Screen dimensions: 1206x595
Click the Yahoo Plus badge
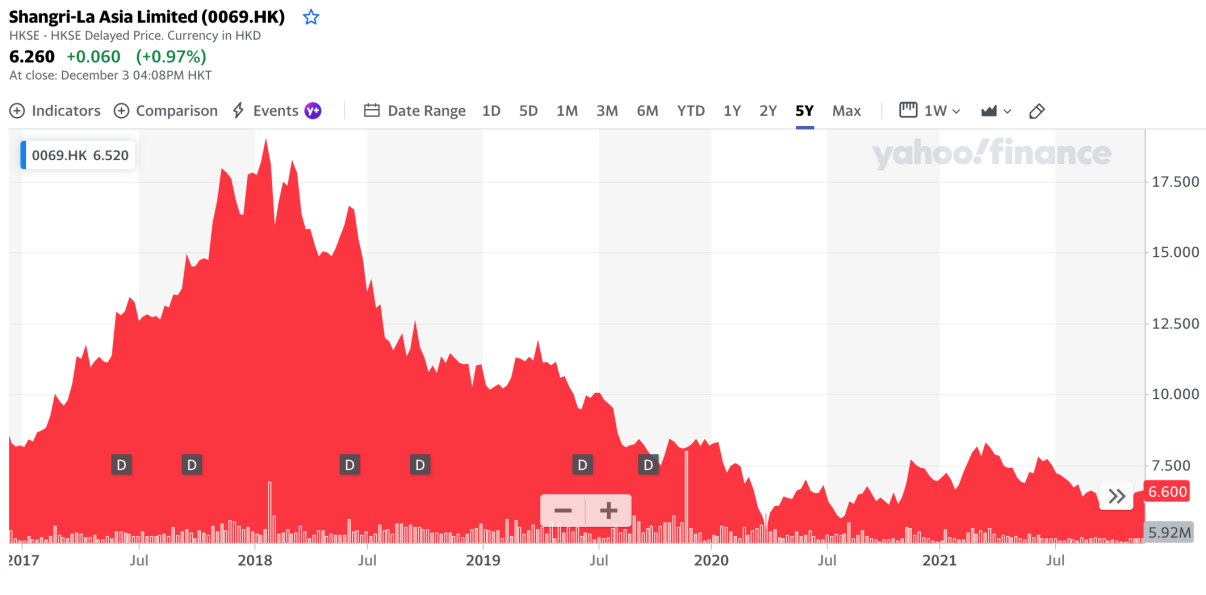[x=314, y=111]
